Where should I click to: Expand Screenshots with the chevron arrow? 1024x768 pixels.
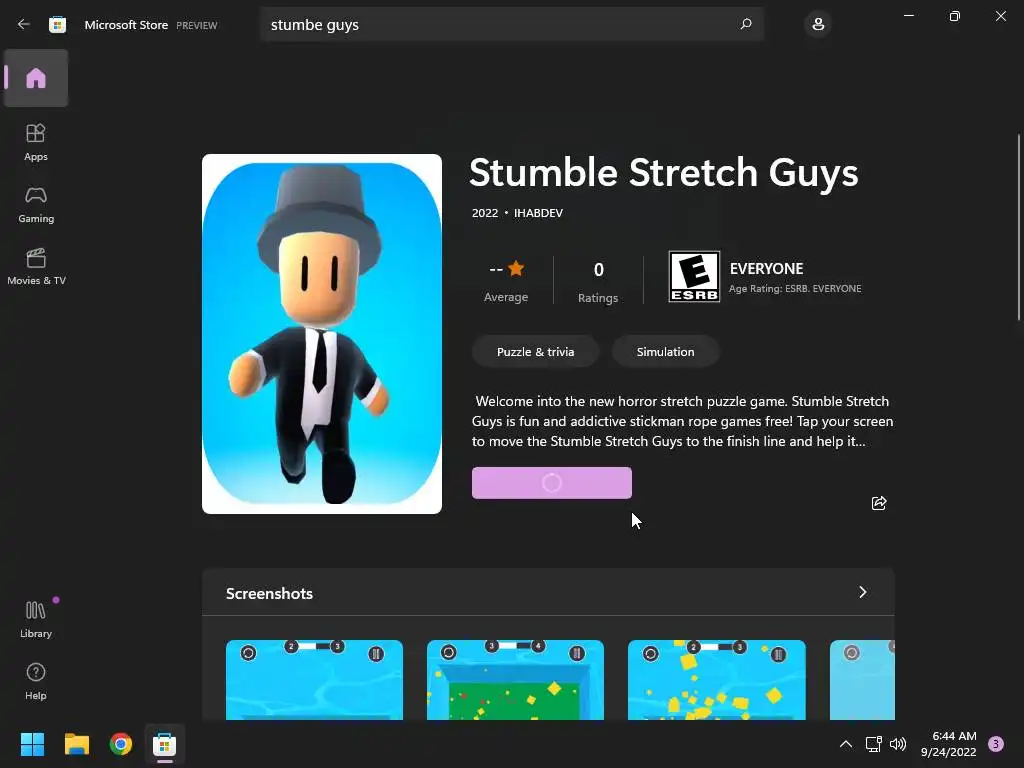tap(863, 592)
